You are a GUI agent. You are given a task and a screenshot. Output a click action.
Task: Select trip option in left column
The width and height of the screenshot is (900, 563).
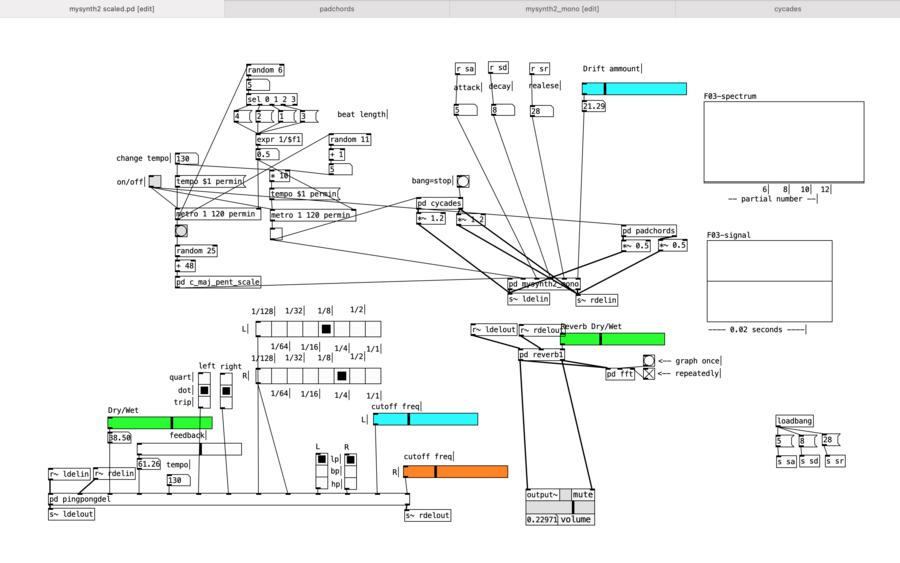tap(204, 402)
